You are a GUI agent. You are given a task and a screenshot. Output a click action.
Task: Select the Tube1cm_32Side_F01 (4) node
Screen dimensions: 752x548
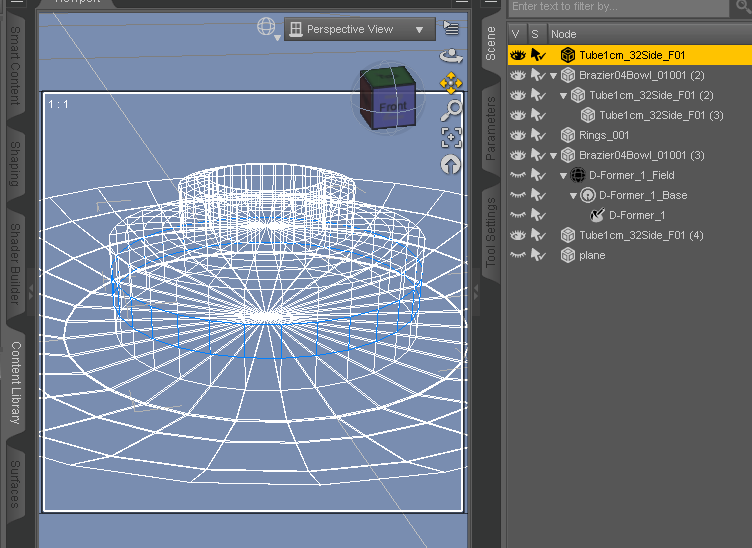point(641,235)
